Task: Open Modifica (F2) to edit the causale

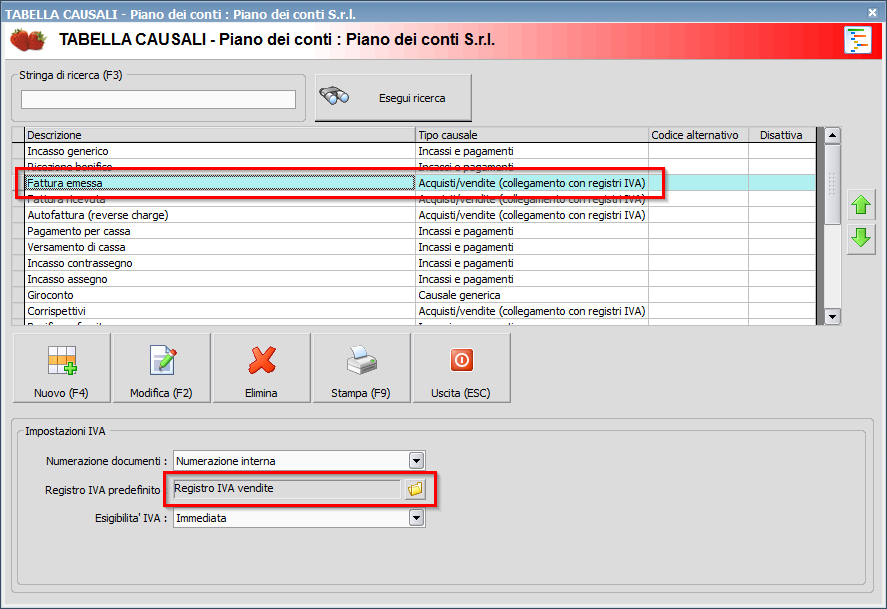Action: (161, 368)
